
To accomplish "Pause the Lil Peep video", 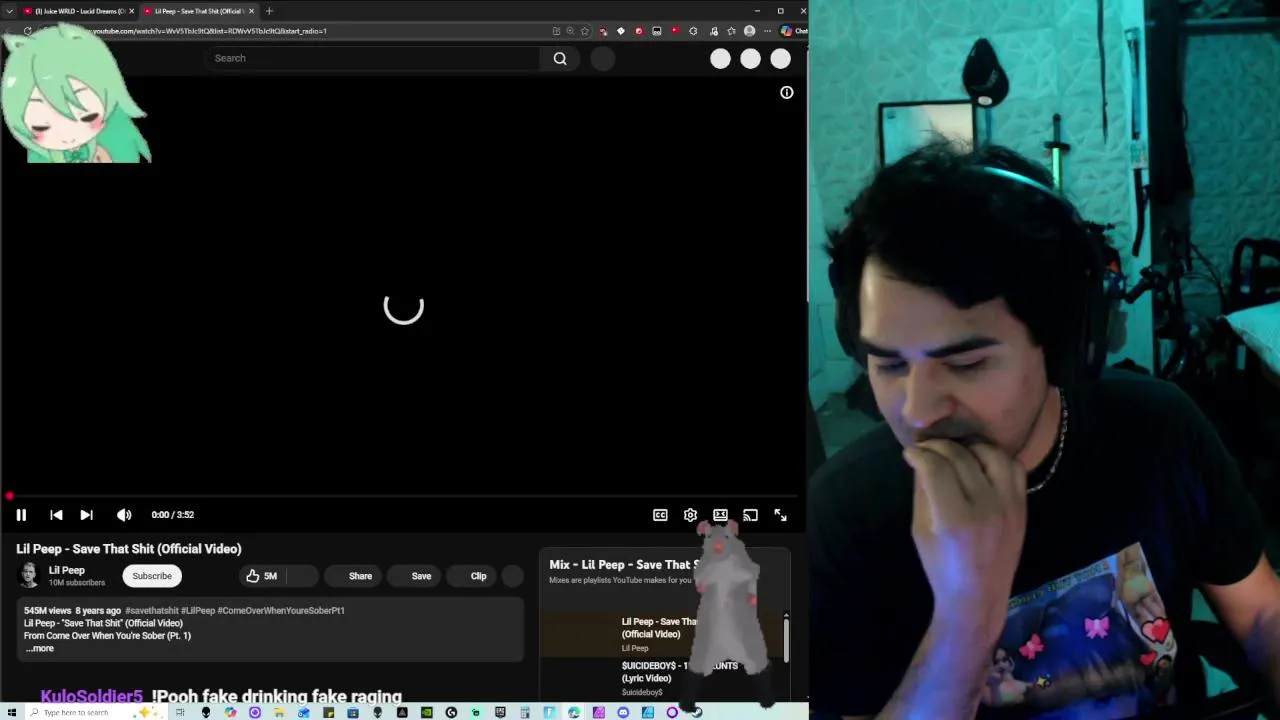I will point(21,515).
